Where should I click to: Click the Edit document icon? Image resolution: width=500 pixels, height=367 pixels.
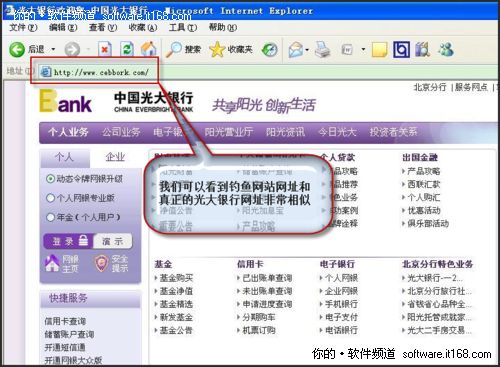click(347, 50)
